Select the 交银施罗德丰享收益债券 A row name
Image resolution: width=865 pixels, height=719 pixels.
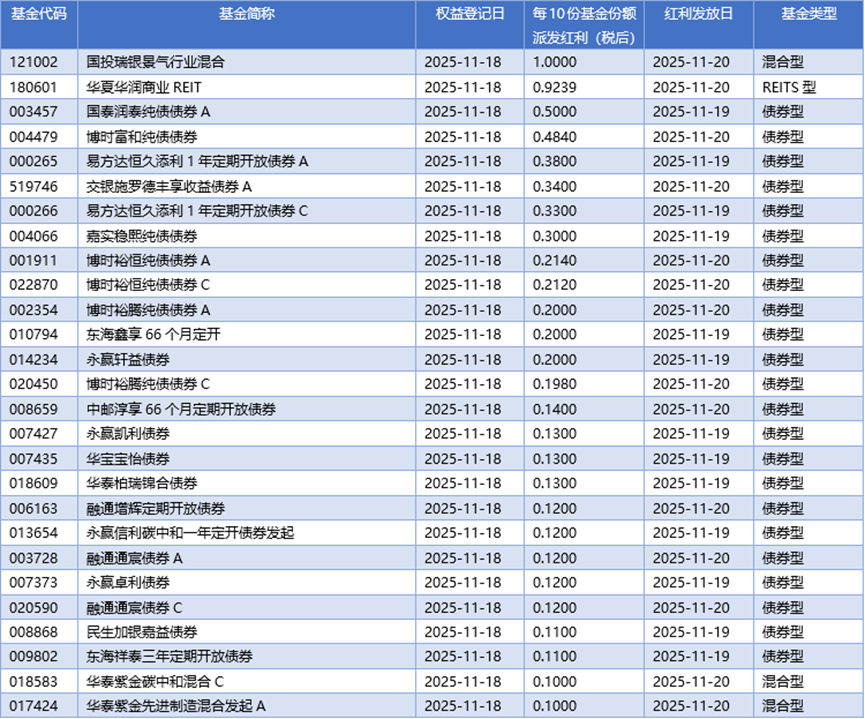pyautogui.click(x=170, y=186)
